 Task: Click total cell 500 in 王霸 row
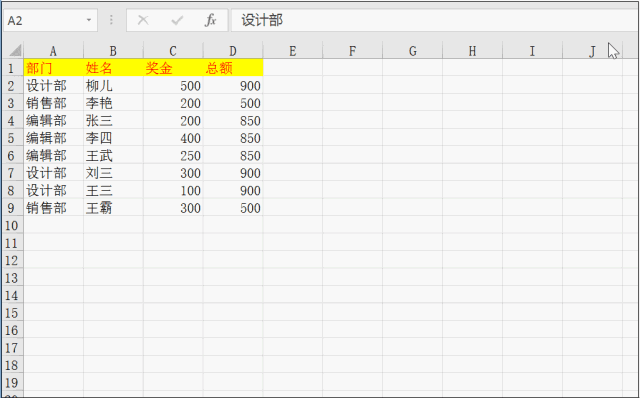coord(233,208)
